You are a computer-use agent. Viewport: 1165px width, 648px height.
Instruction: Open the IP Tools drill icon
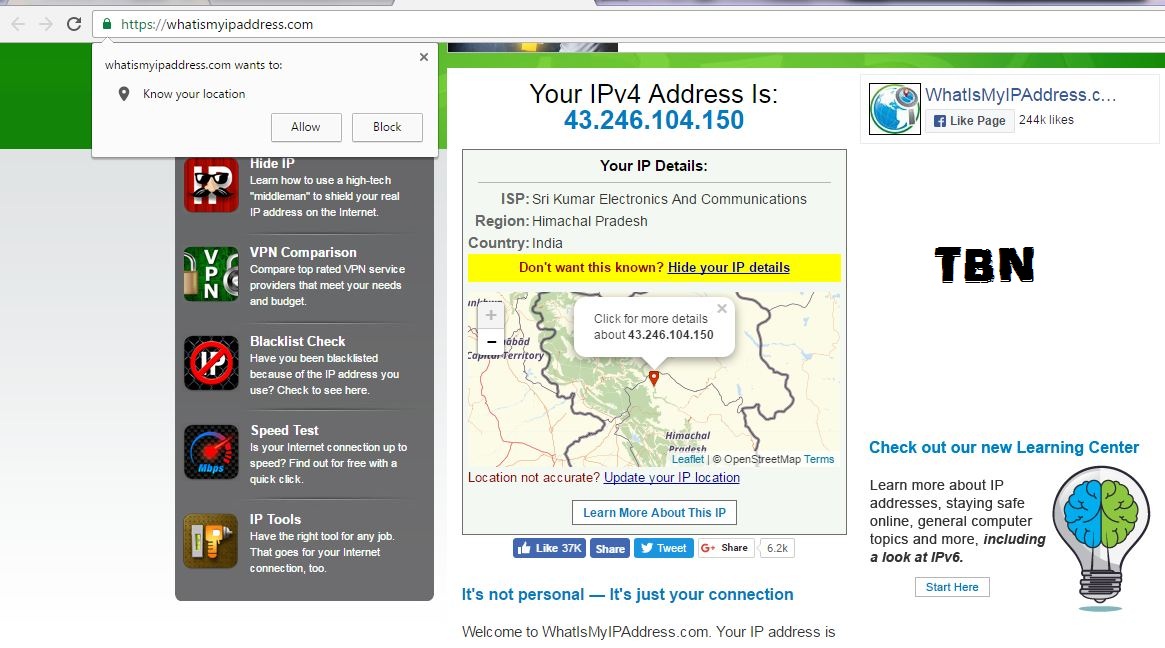[211, 541]
